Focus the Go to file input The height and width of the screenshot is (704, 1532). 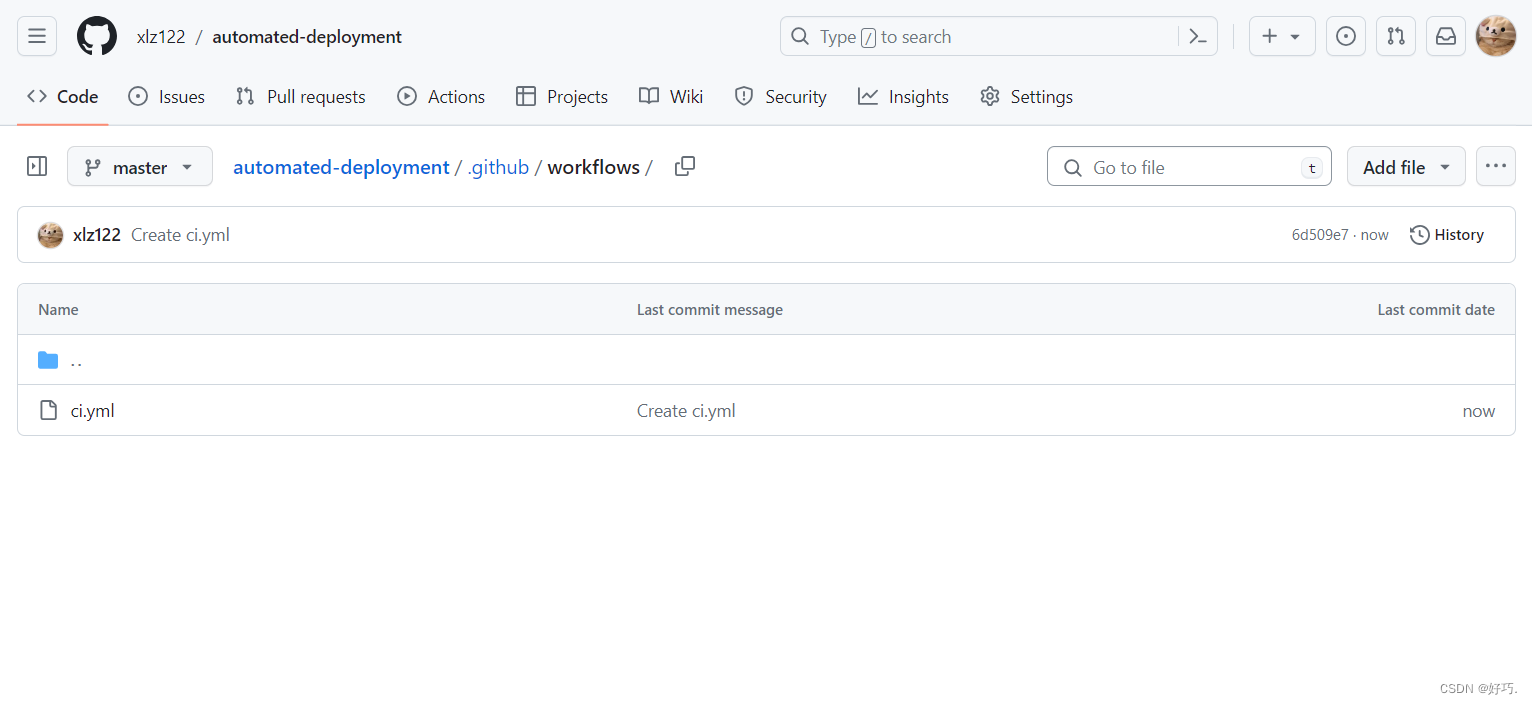(1189, 166)
